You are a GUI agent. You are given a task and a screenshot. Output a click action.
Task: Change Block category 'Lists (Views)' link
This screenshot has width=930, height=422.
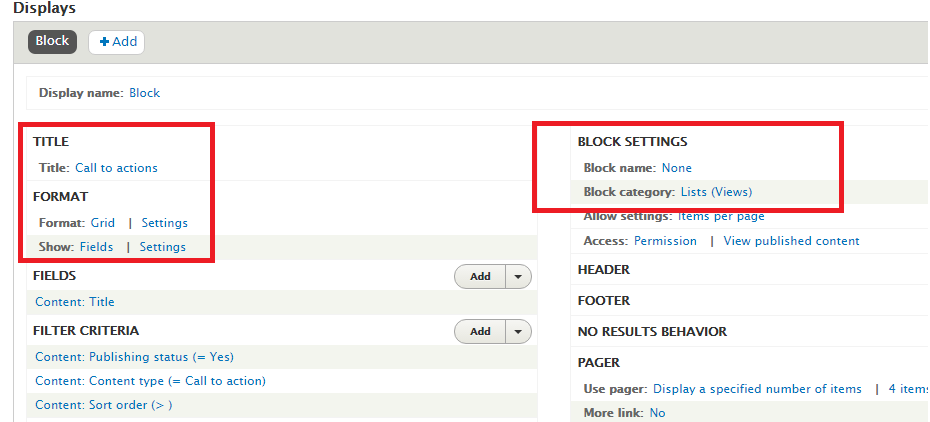click(x=716, y=192)
